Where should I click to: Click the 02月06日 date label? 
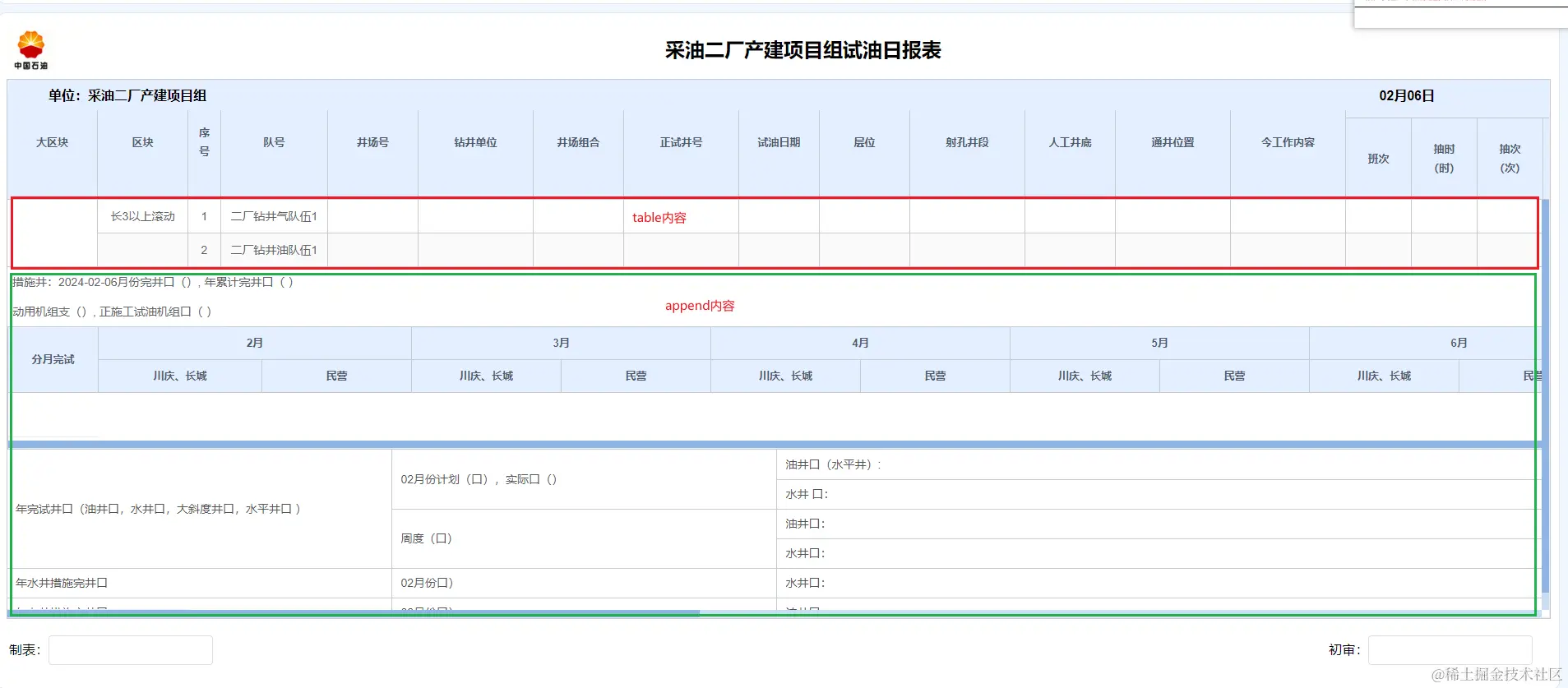[1407, 95]
